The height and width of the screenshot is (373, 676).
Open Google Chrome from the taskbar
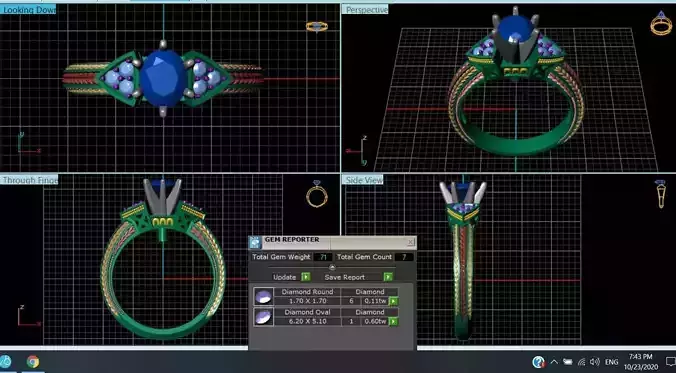[33, 361]
